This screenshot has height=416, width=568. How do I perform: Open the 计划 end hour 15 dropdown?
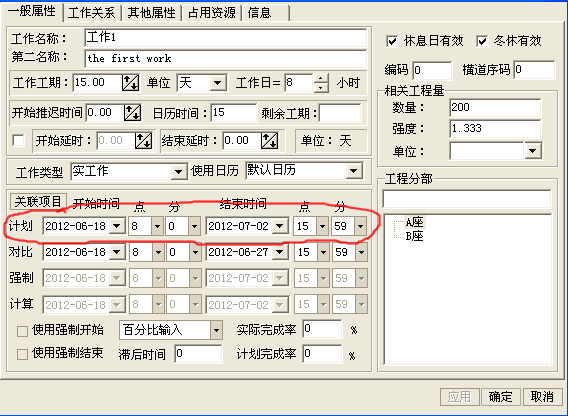322,226
